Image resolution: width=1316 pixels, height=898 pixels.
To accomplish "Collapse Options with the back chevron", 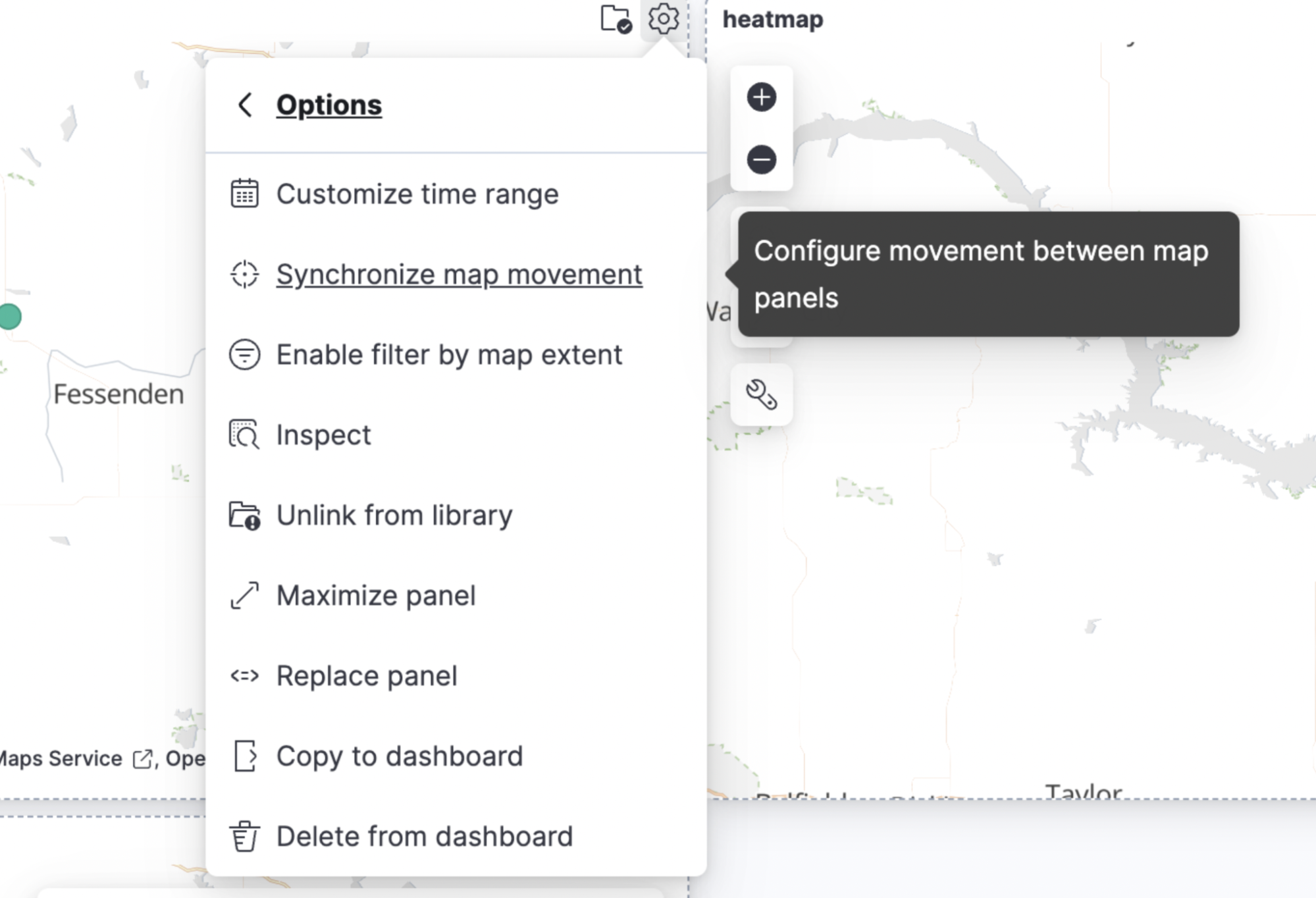I will pos(246,104).
